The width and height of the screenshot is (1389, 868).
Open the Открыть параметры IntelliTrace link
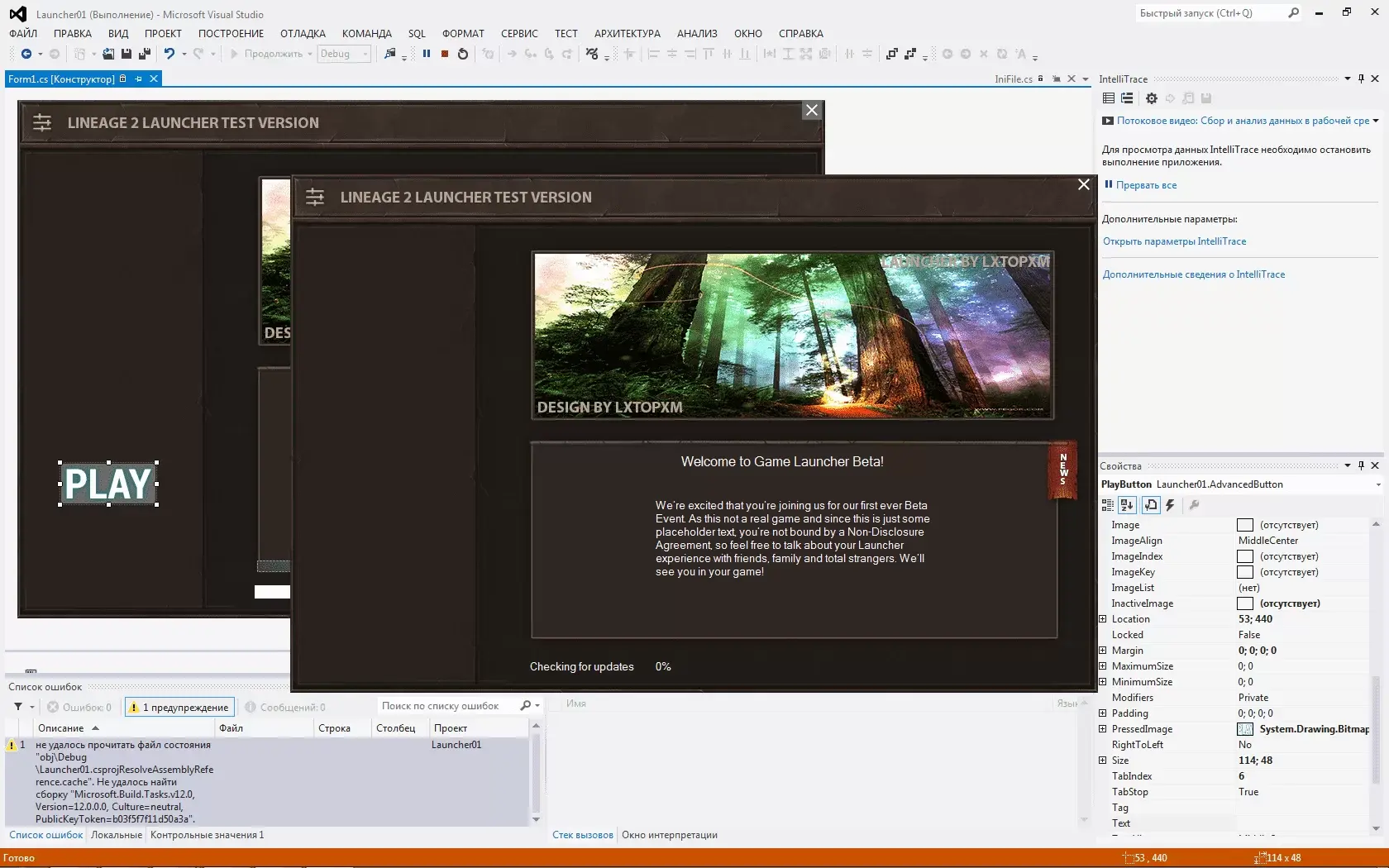(x=1174, y=241)
